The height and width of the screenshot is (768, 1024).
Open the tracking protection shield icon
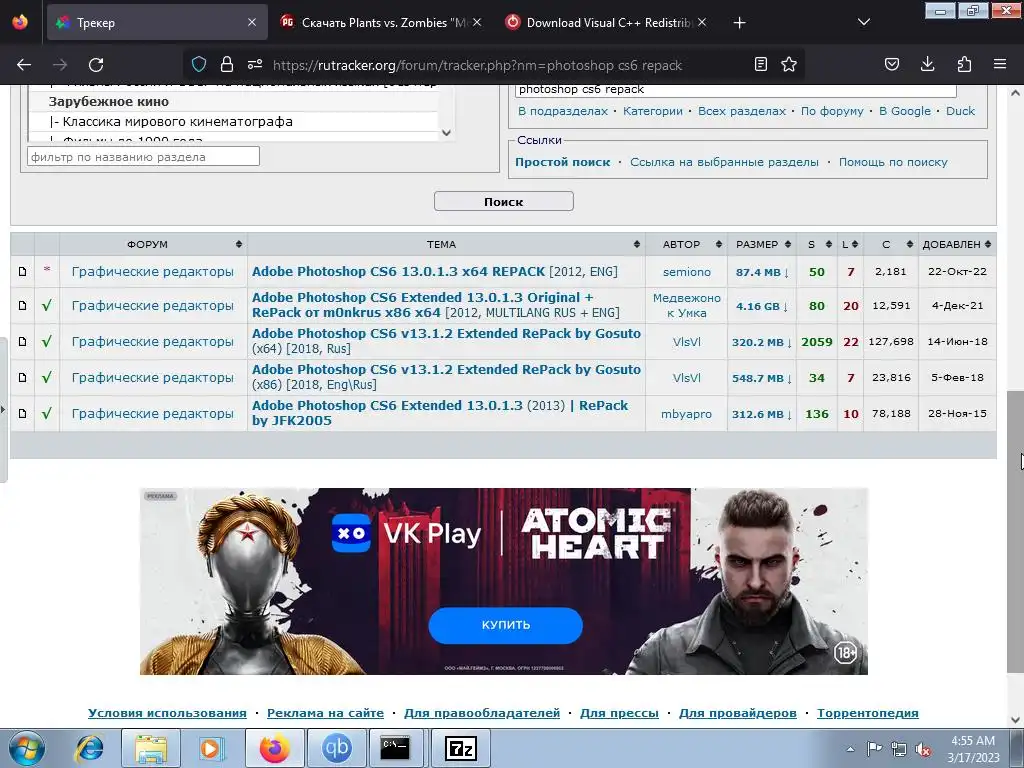click(199, 64)
